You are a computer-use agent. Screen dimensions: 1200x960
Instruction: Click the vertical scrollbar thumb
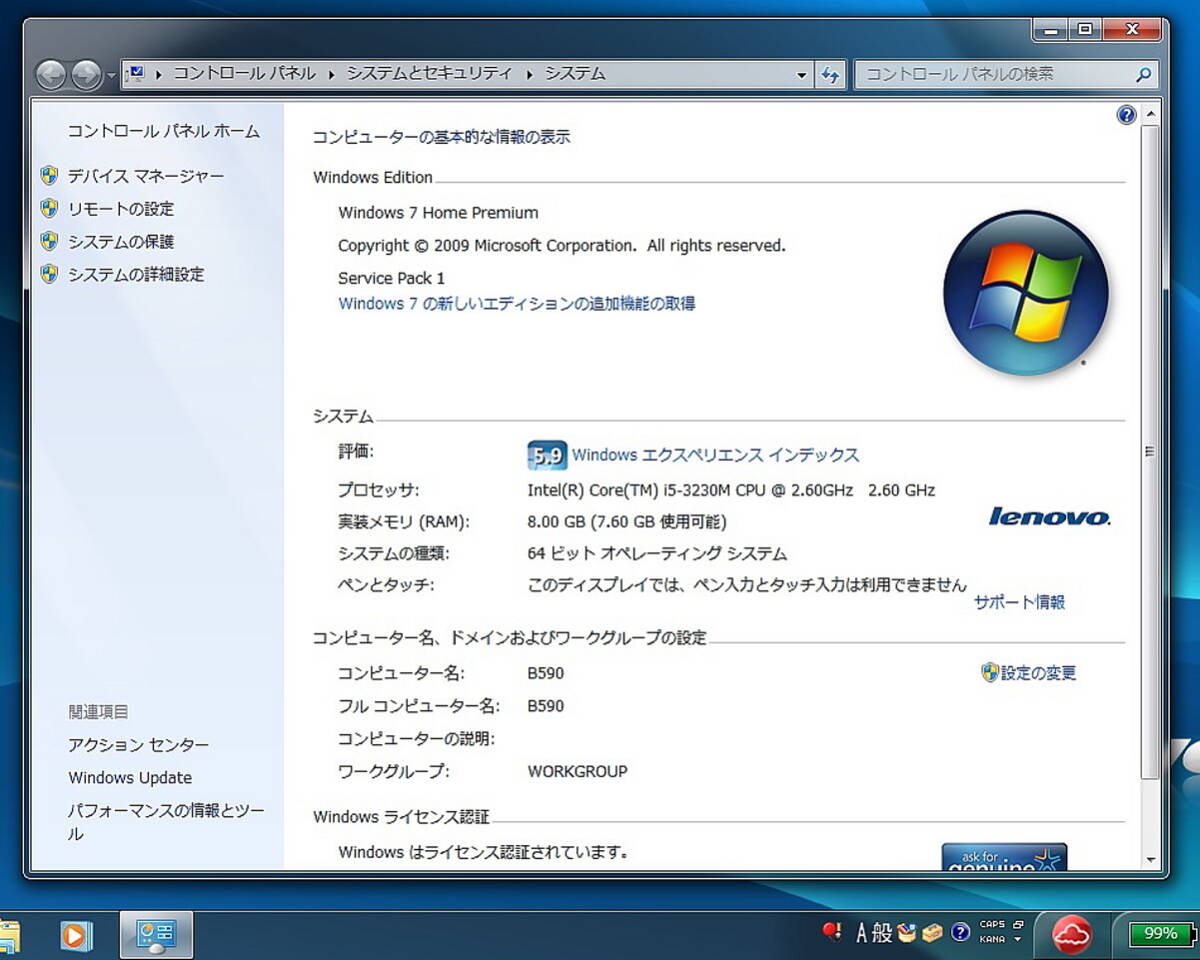click(1150, 452)
